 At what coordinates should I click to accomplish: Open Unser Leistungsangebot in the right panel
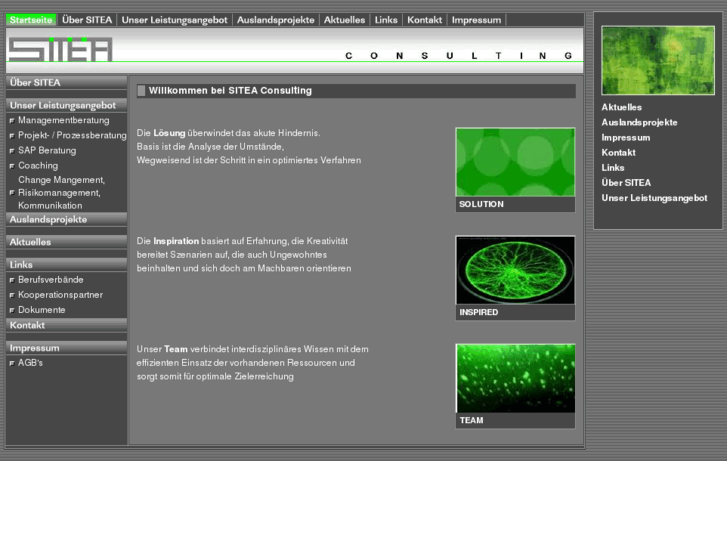click(x=654, y=198)
